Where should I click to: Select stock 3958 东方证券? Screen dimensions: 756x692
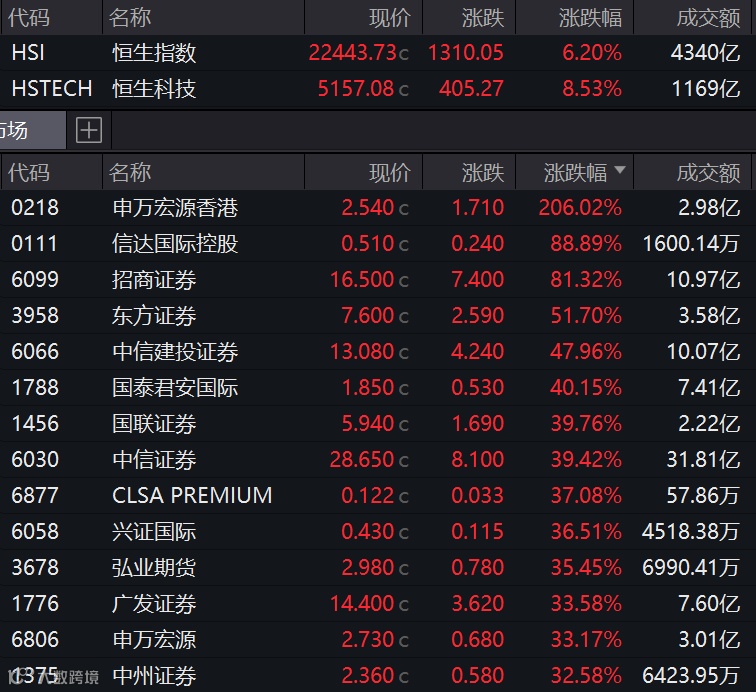click(378, 316)
